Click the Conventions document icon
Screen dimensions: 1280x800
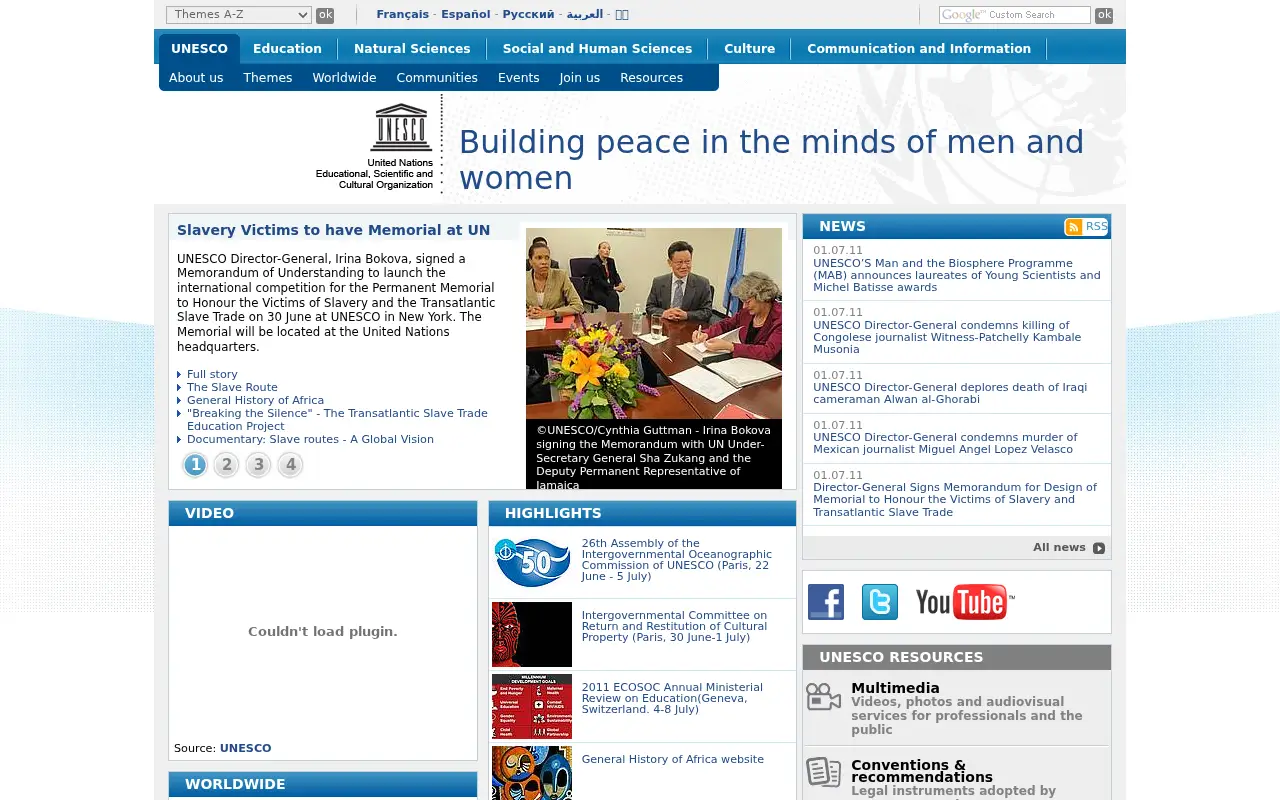pyautogui.click(x=824, y=772)
